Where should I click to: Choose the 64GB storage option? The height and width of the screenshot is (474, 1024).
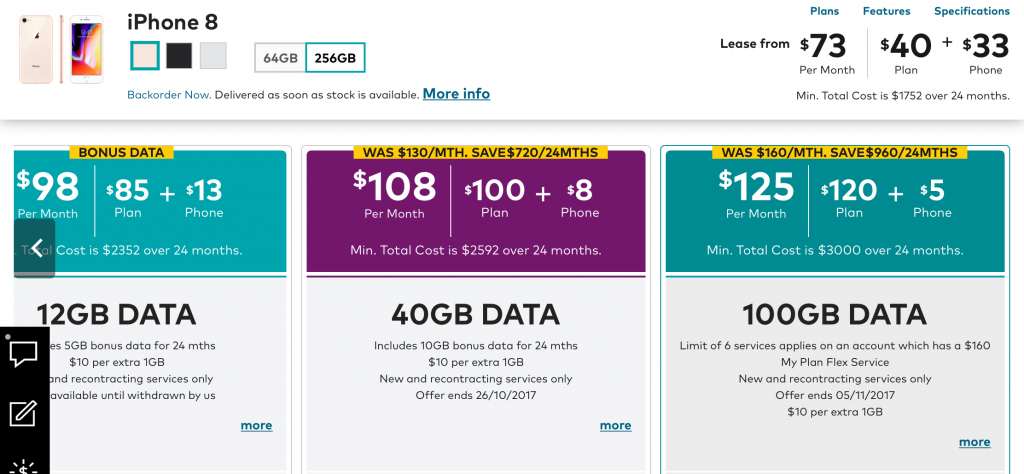(281, 58)
